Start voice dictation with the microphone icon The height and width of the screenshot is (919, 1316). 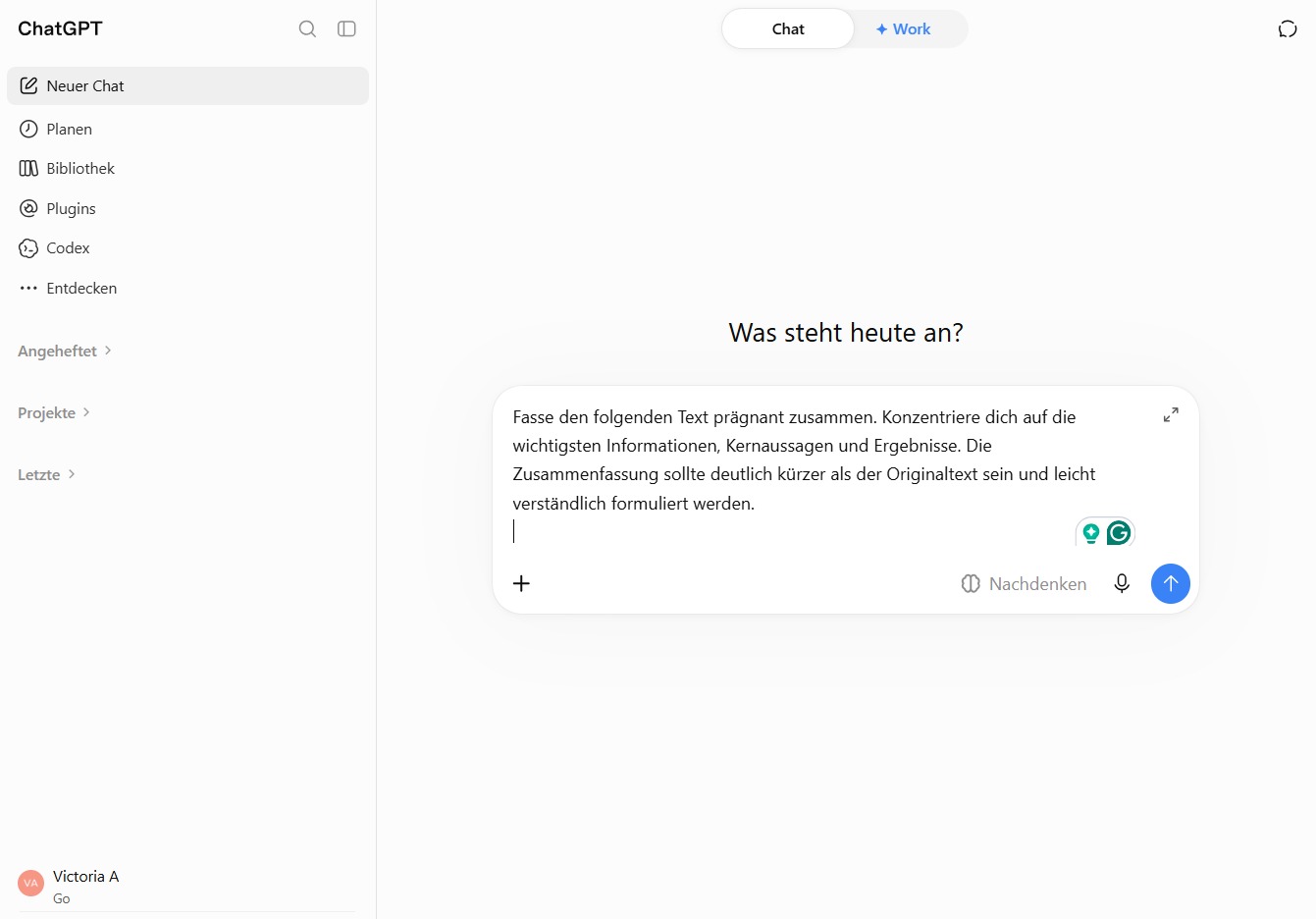pos(1122,583)
